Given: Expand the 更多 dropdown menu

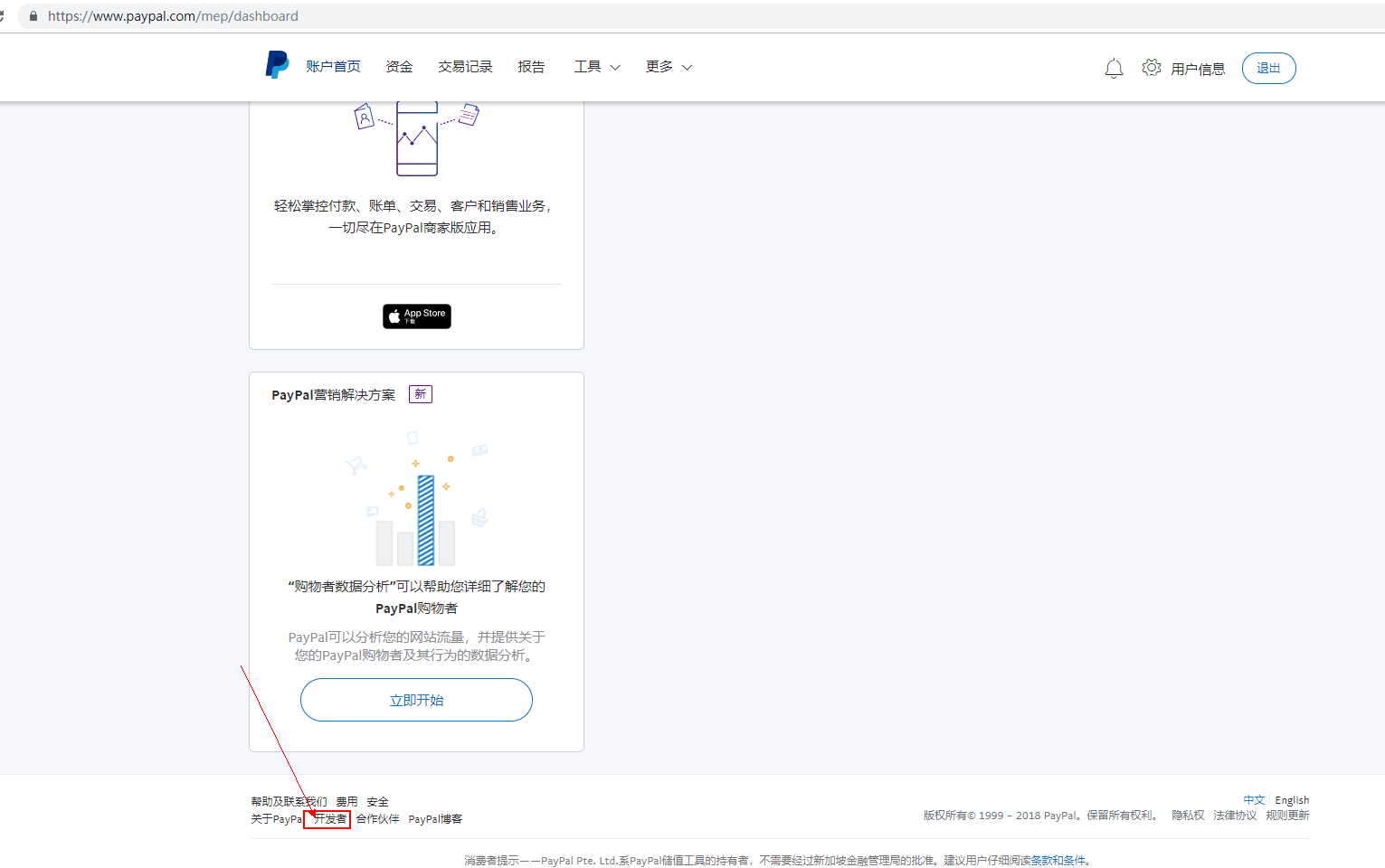Looking at the screenshot, I should [669, 67].
